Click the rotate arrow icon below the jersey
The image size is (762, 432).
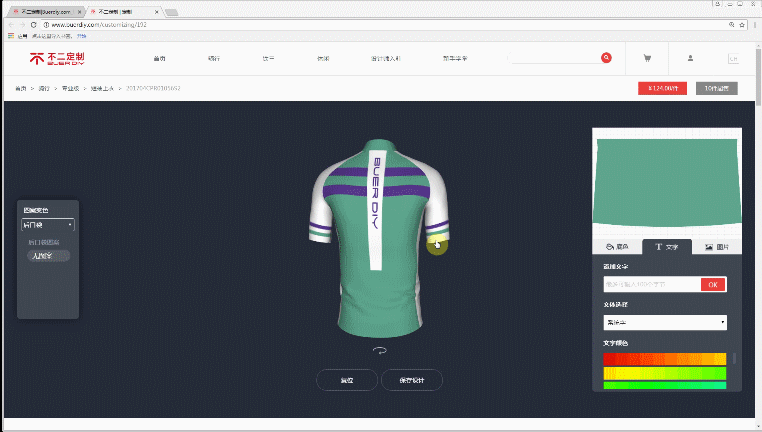pyautogui.click(x=380, y=350)
